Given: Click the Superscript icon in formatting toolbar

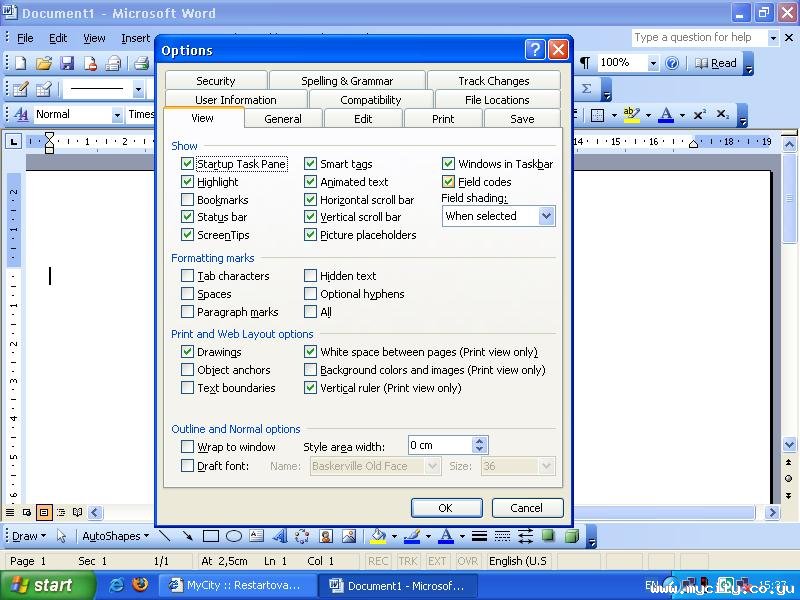Looking at the screenshot, I should [x=699, y=115].
